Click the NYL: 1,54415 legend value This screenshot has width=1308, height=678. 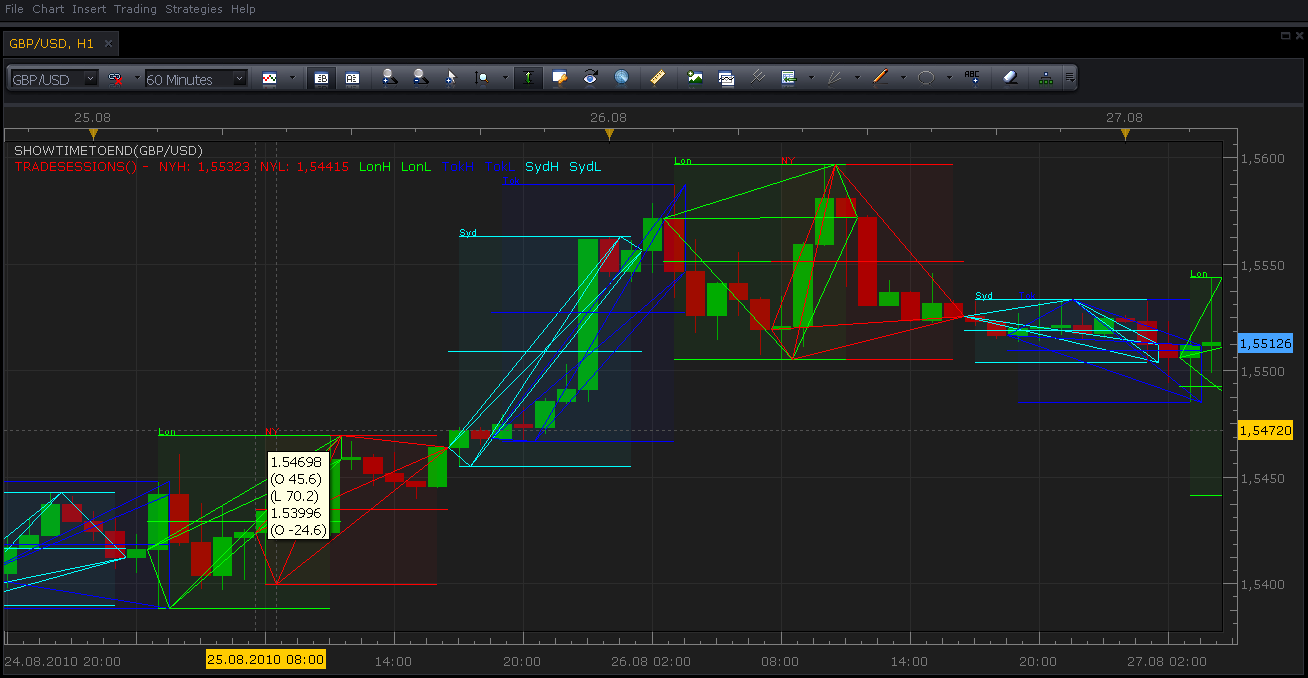tap(304, 167)
